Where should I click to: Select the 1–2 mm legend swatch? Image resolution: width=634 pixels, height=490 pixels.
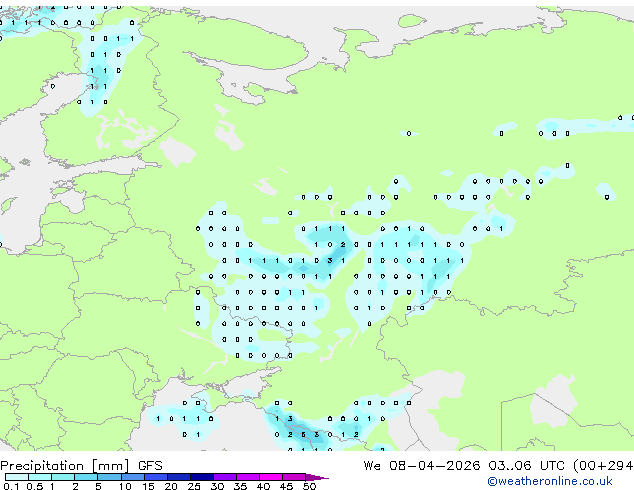[x=63, y=477]
